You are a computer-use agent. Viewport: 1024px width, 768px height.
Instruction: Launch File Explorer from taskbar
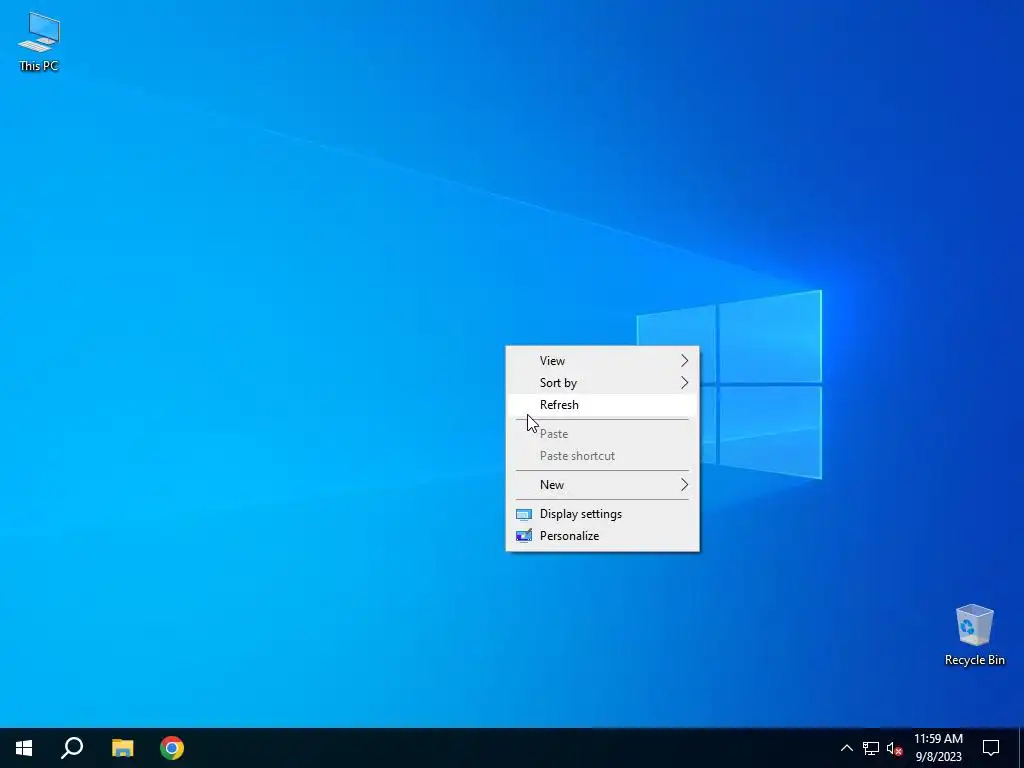point(122,748)
